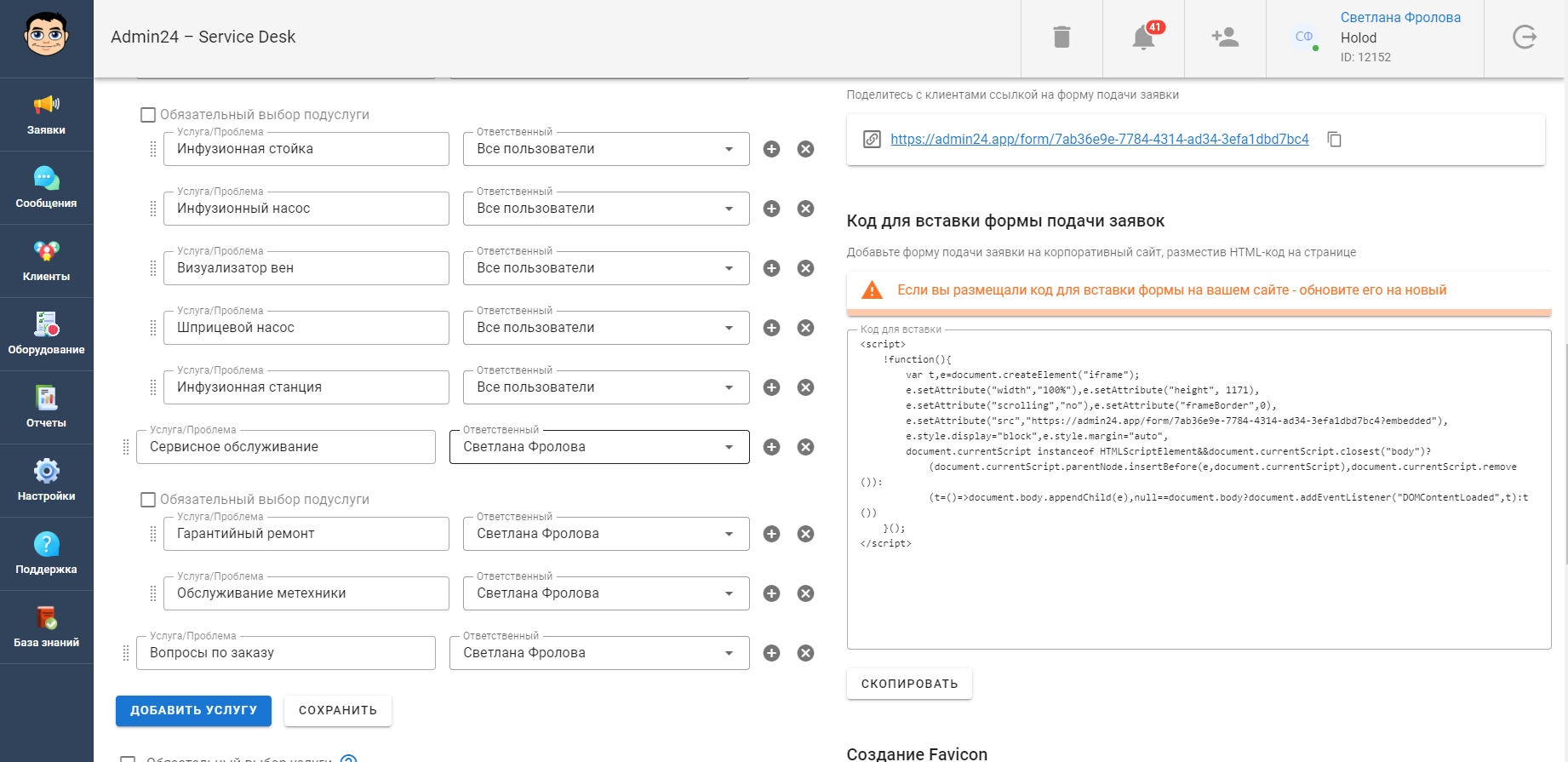Click the Светлана Фролова profile name link

1400,17
